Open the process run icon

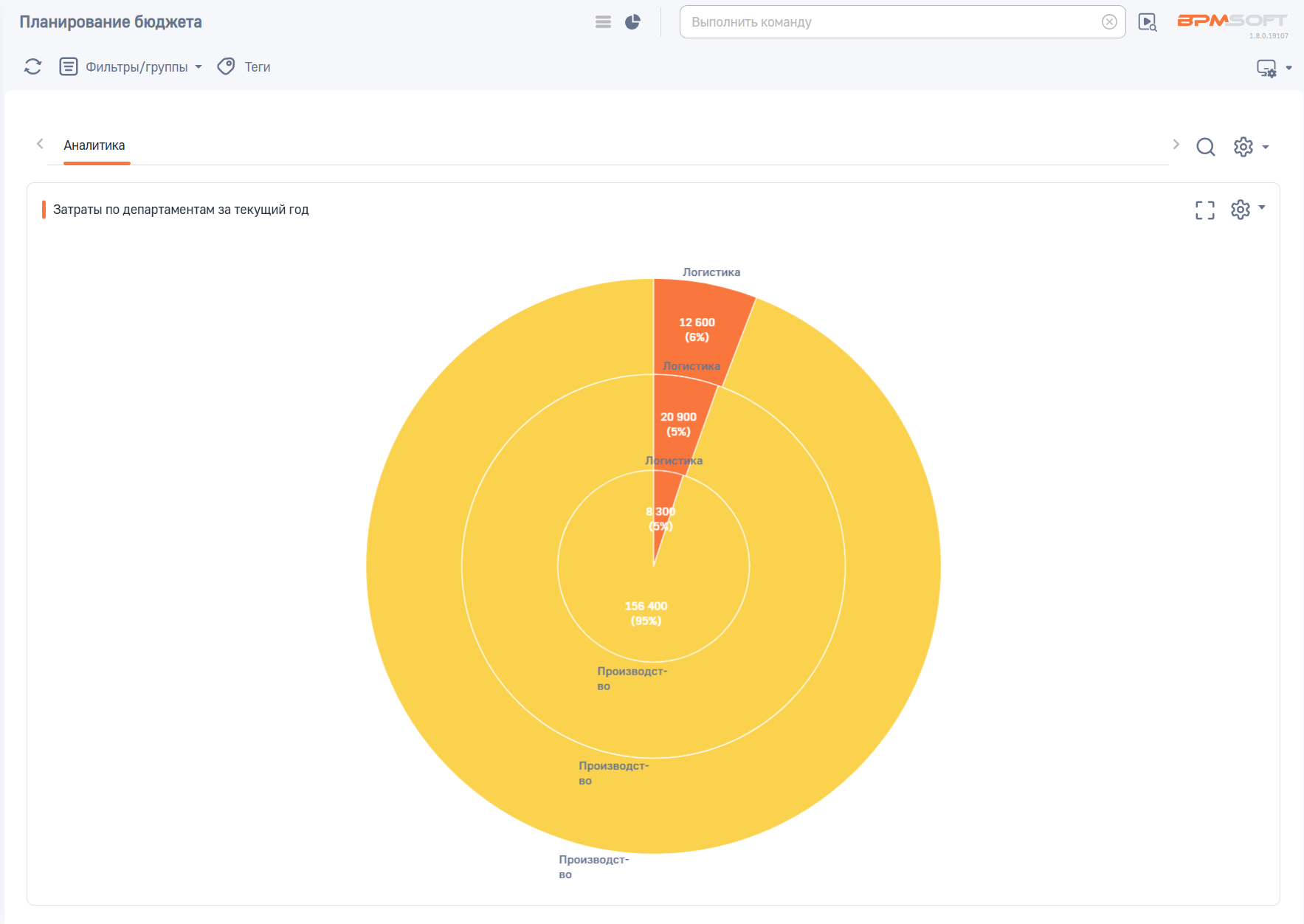(1147, 22)
